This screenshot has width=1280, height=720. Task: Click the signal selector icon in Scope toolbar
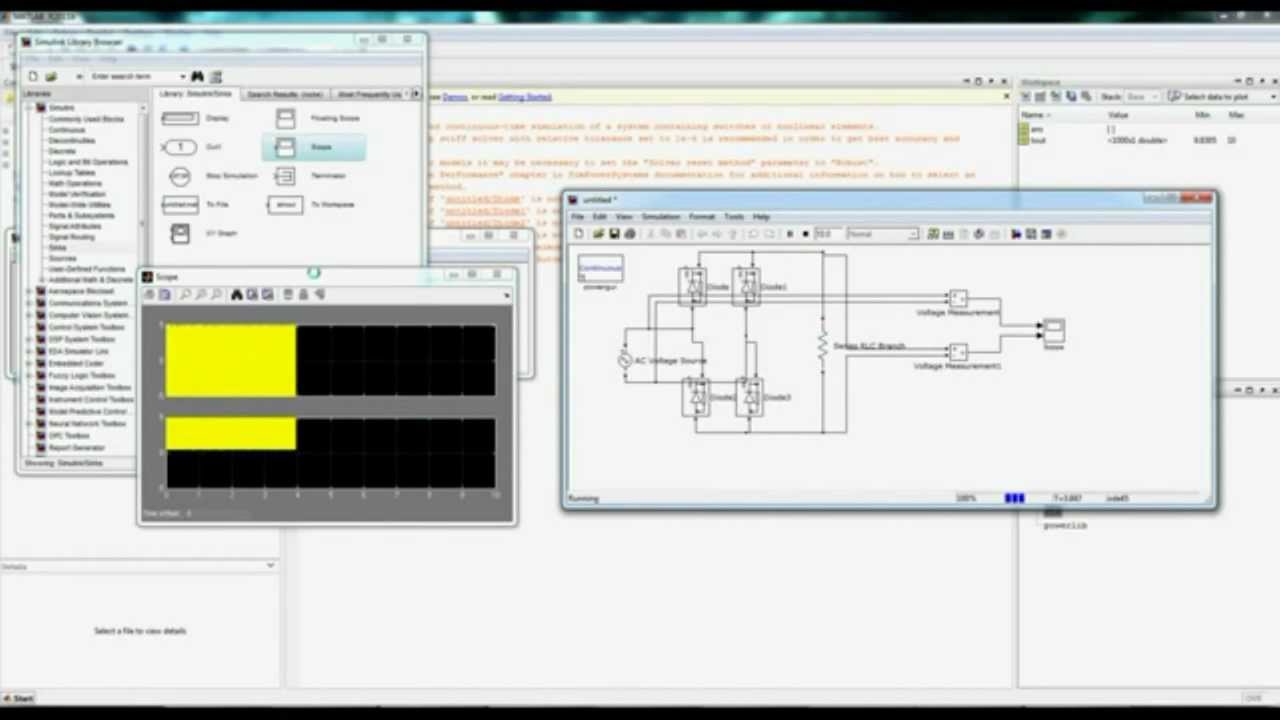click(x=319, y=294)
